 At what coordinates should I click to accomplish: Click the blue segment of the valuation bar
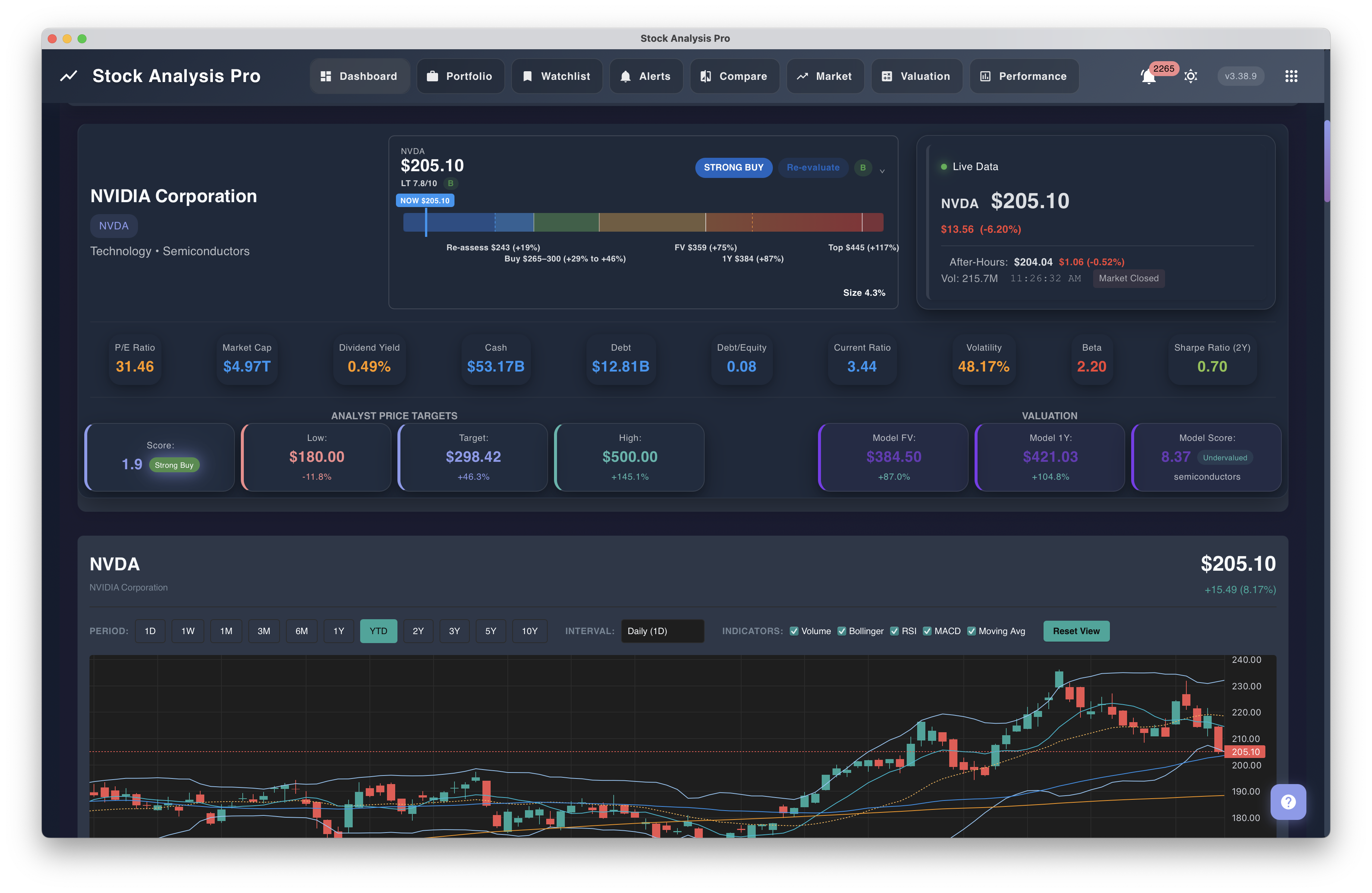pos(468,222)
